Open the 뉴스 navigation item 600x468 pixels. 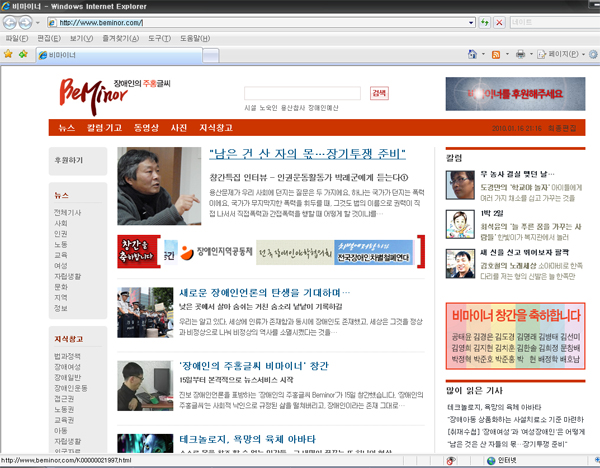point(67,128)
